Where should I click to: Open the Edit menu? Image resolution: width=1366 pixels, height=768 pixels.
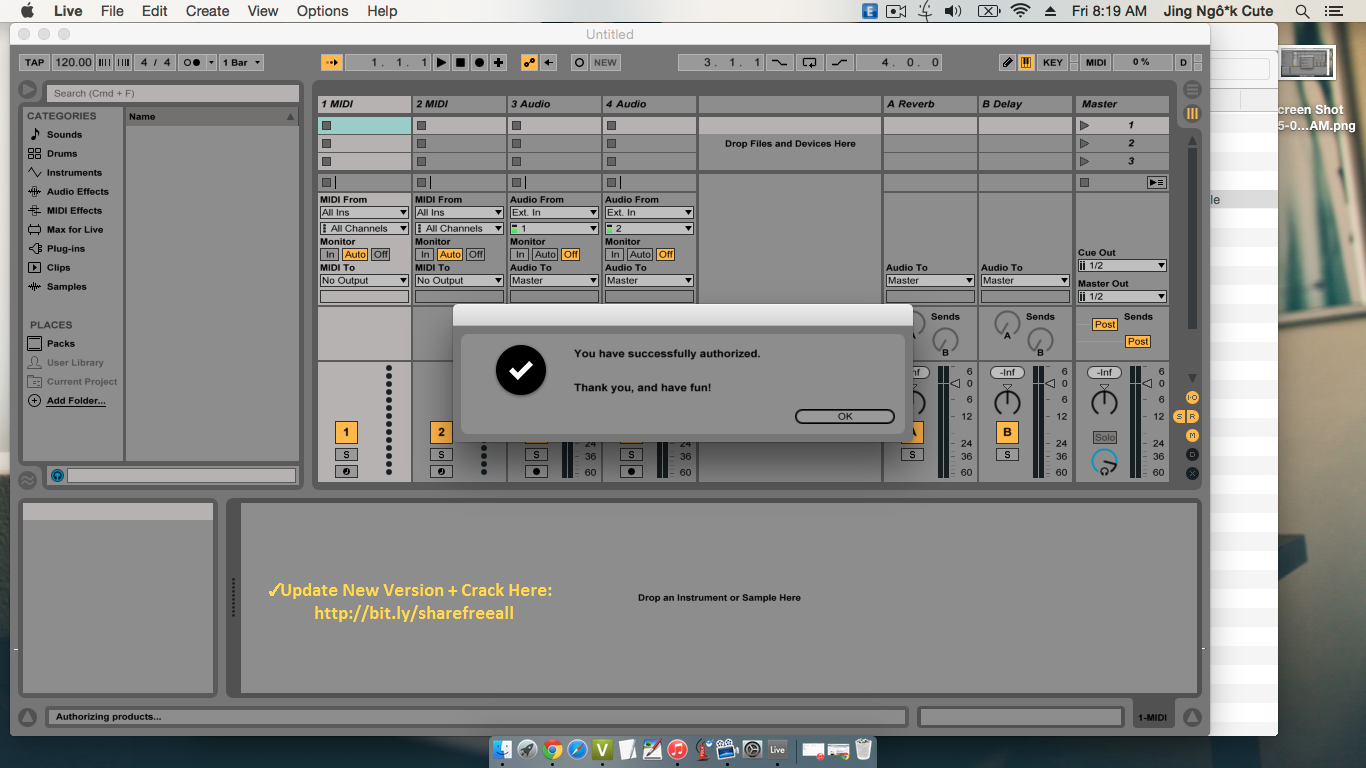point(154,11)
